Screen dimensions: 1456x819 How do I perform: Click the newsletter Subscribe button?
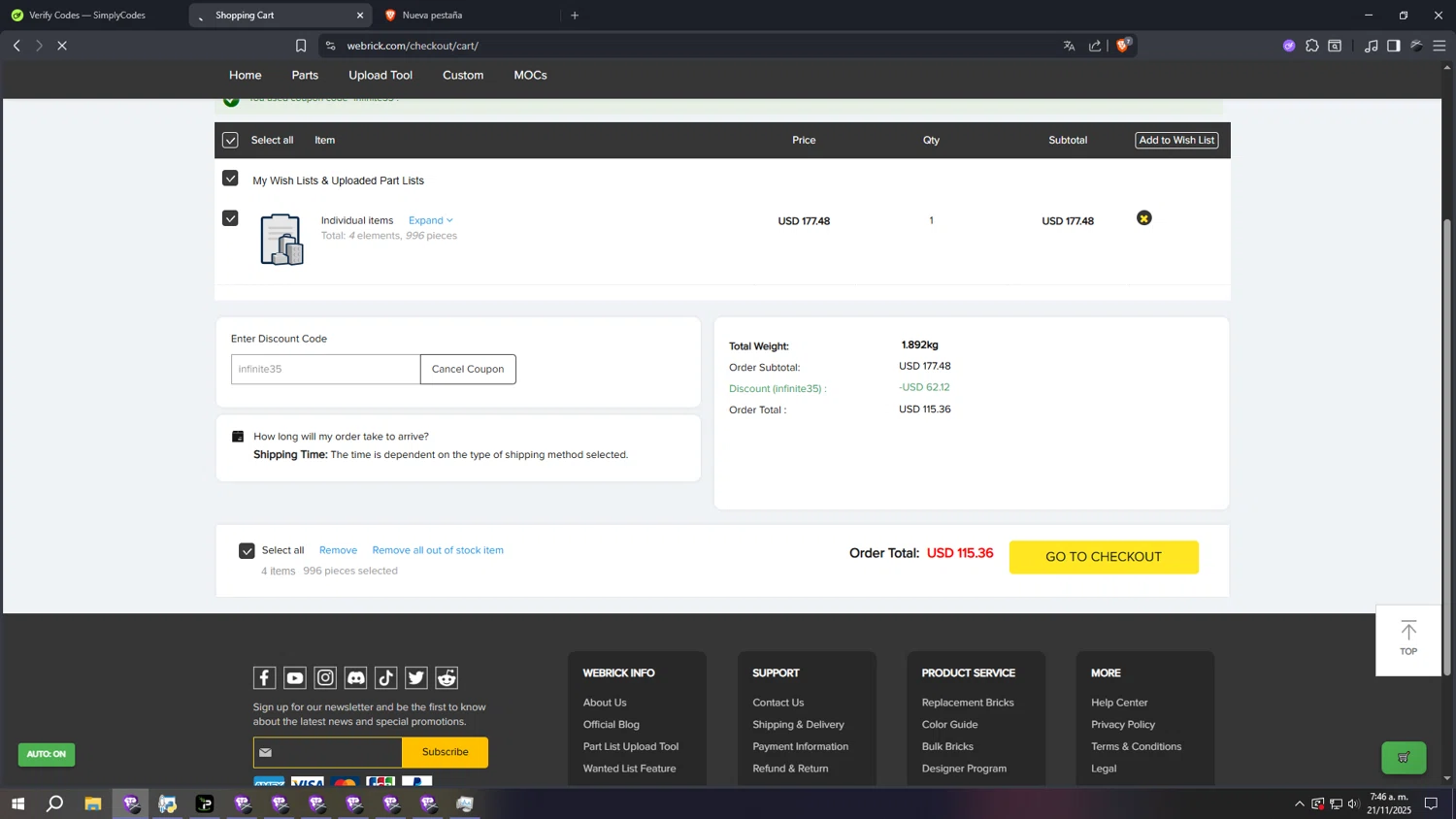446,752
